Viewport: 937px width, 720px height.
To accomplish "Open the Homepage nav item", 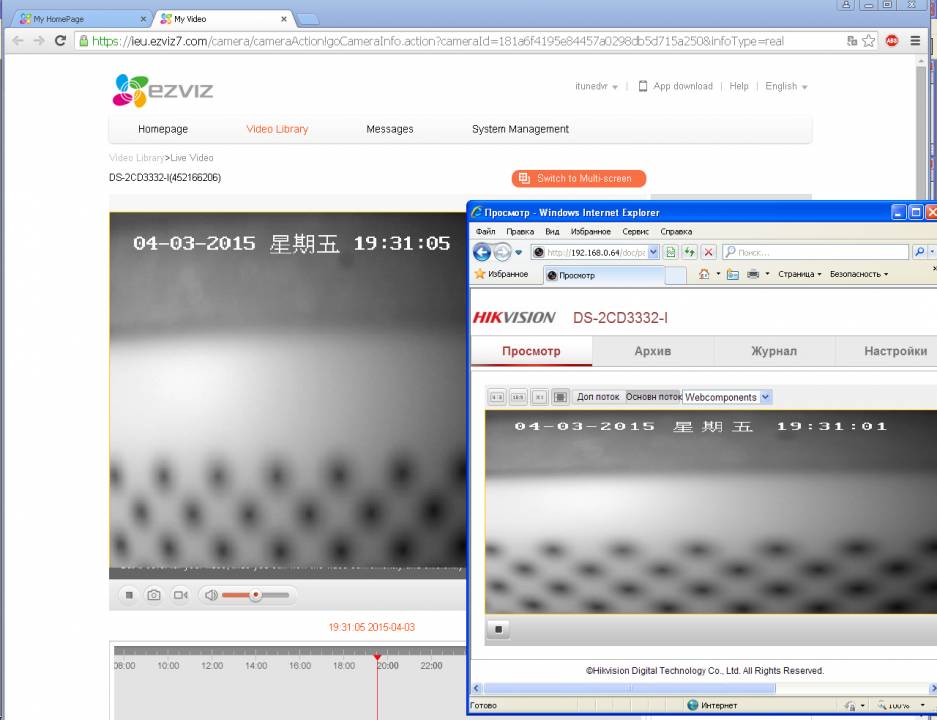I will [x=163, y=129].
